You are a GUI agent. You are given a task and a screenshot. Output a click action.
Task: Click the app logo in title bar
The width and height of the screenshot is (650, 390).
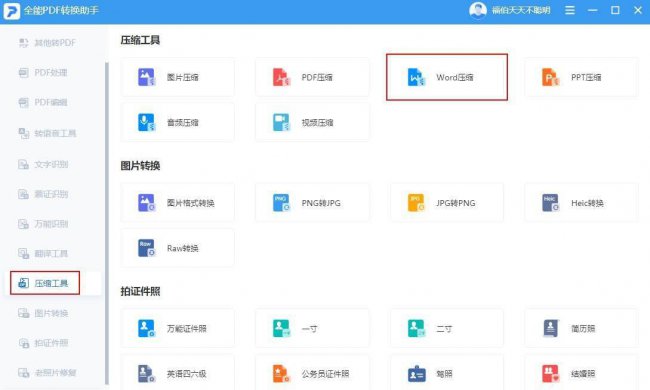pos(12,11)
